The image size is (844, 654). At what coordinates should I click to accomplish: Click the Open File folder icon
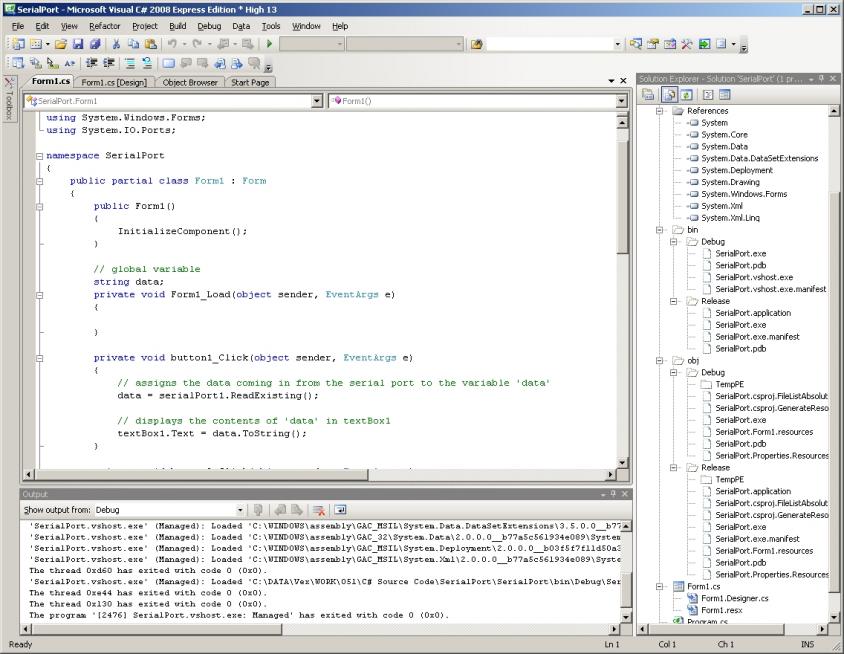click(63, 45)
